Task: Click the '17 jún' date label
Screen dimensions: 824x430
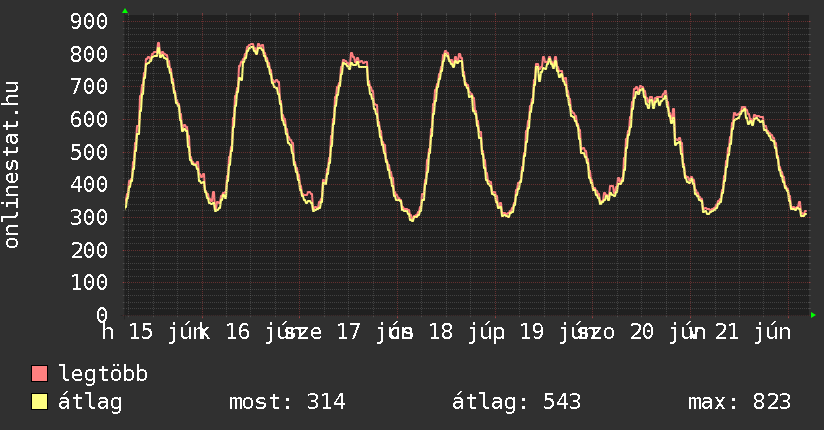Action: point(373,332)
